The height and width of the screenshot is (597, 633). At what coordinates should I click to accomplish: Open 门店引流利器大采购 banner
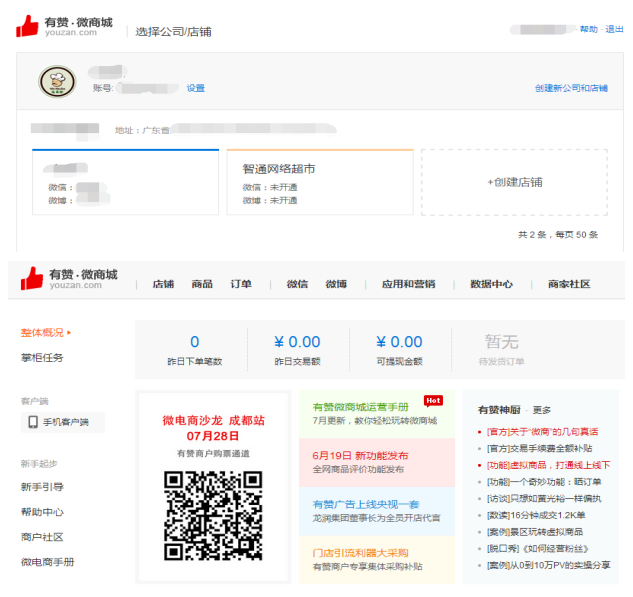(376, 559)
